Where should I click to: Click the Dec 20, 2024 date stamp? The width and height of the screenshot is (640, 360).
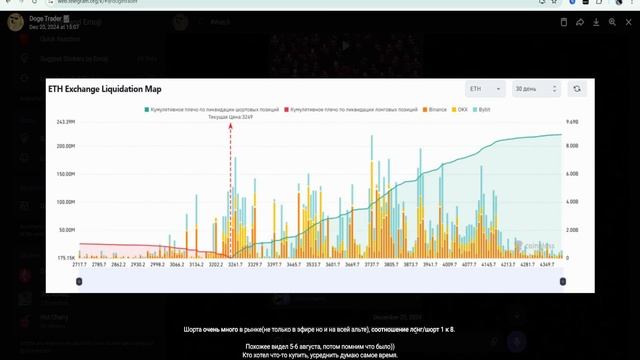tap(54, 27)
